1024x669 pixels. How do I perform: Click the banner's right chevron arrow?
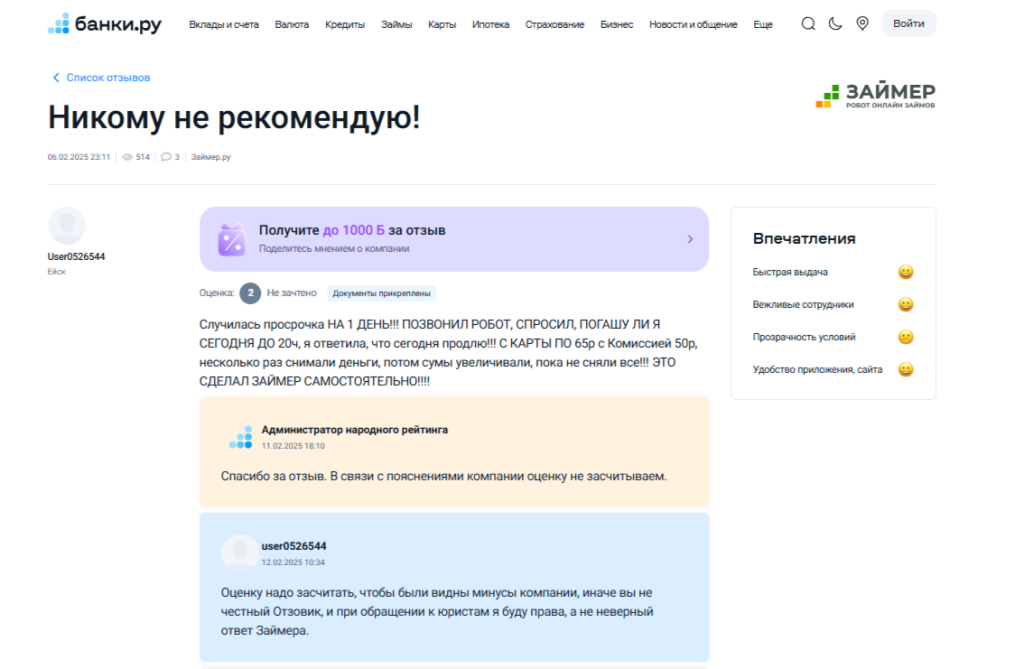pyautogui.click(x=690, y=239)
